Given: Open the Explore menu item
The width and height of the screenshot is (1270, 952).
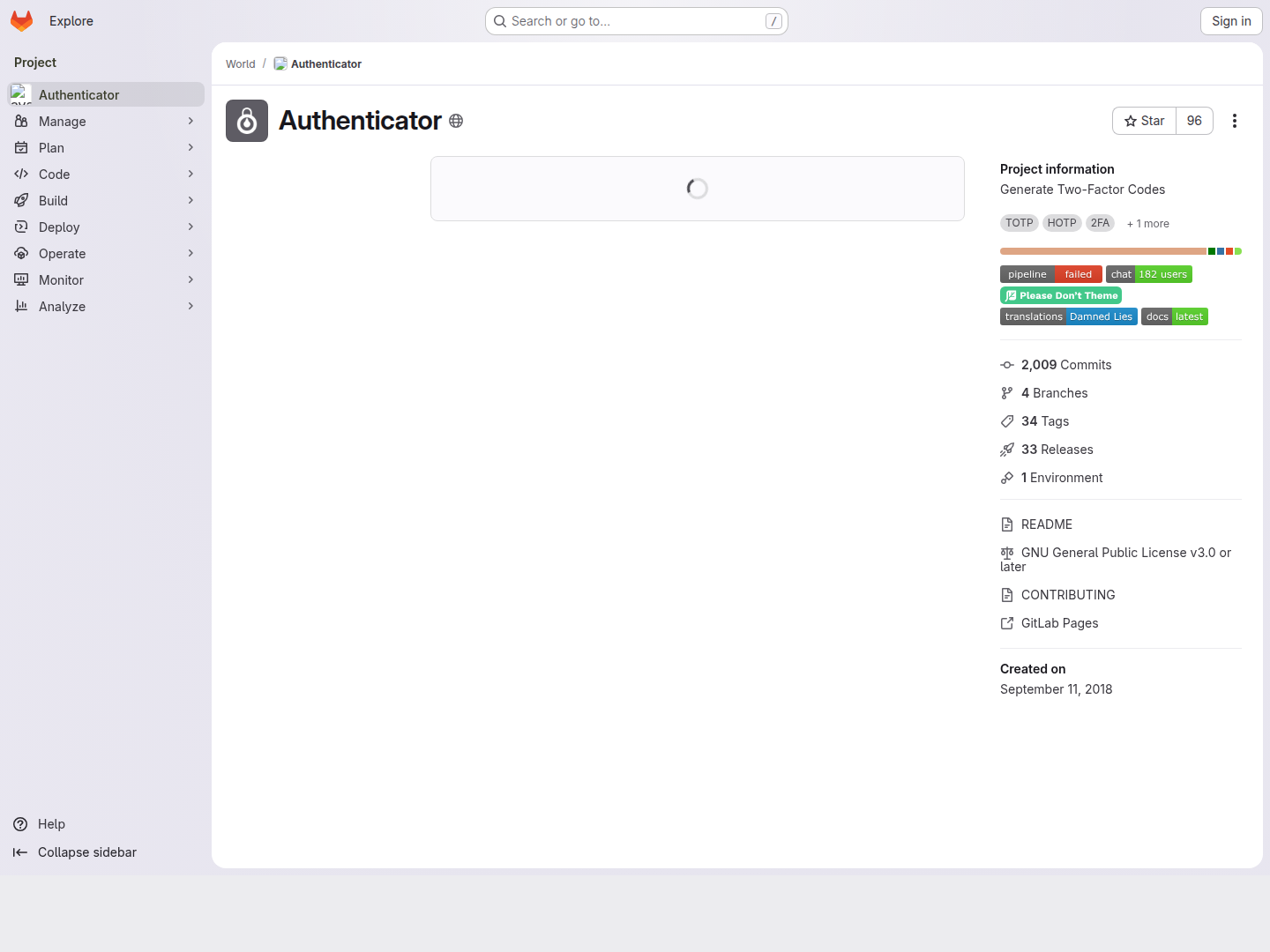Looking at the screenshot, I should coord(71,21).
